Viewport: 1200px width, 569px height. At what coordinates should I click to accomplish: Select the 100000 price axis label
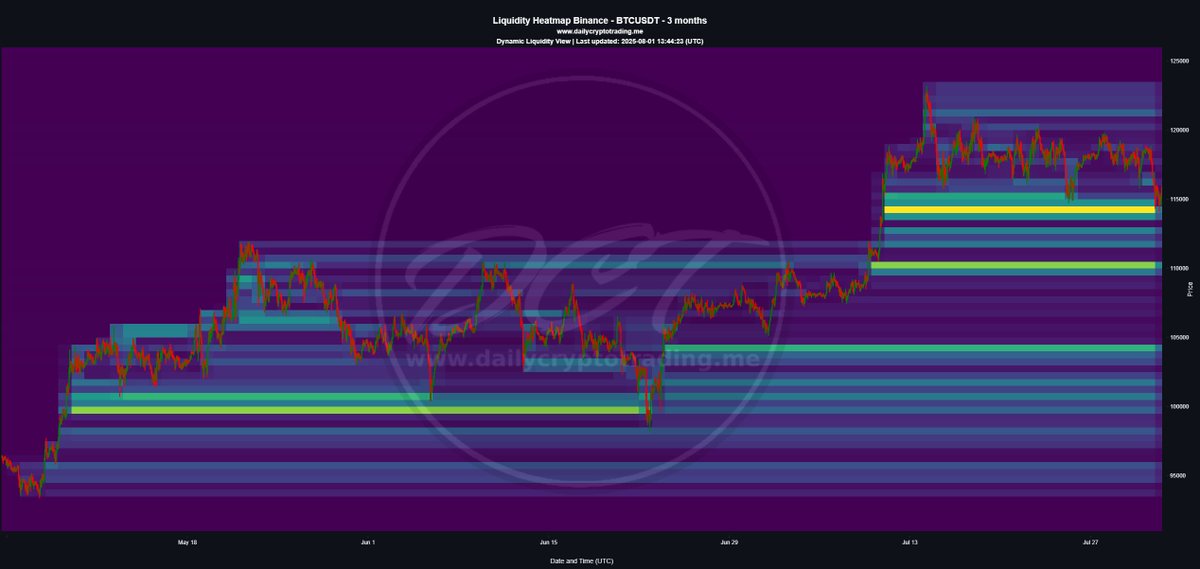tap(1181, 406)
